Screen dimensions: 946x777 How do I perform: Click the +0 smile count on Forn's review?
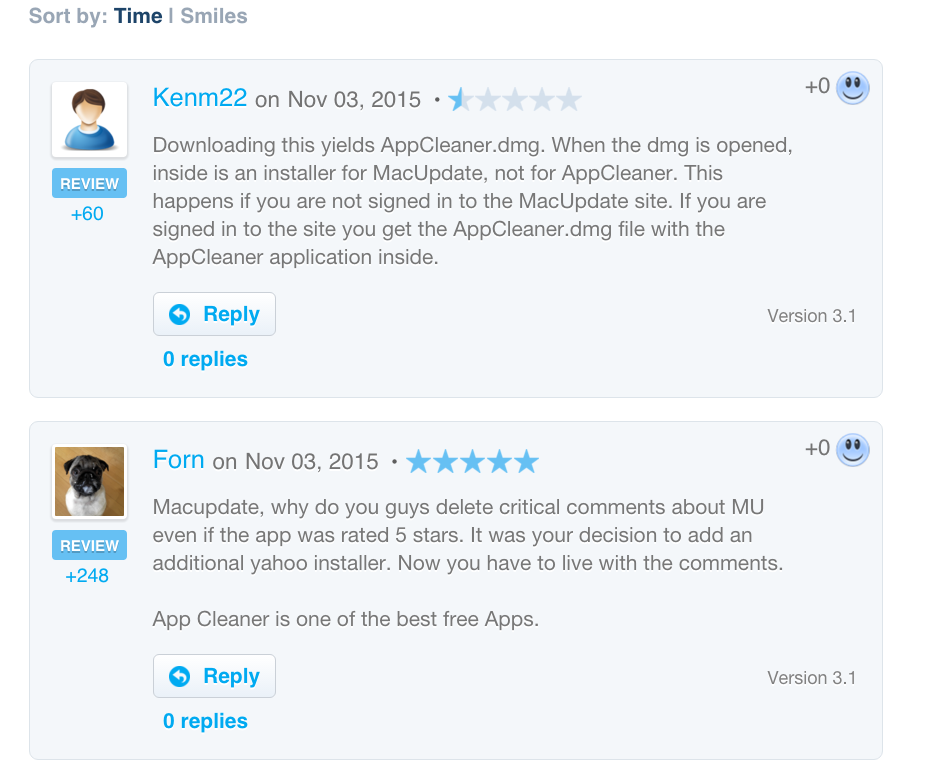pyautogui.click(x=817, y=449)
